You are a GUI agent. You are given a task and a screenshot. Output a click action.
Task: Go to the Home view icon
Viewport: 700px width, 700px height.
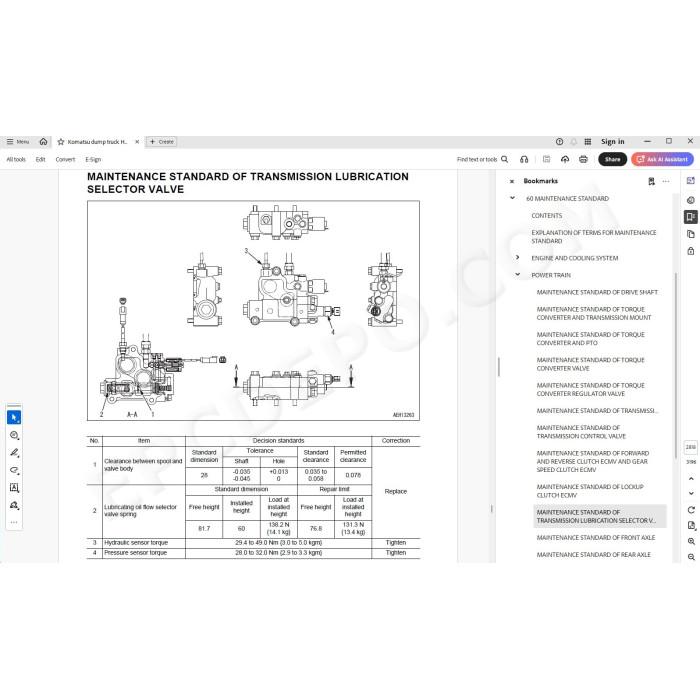tap(43, 142)
